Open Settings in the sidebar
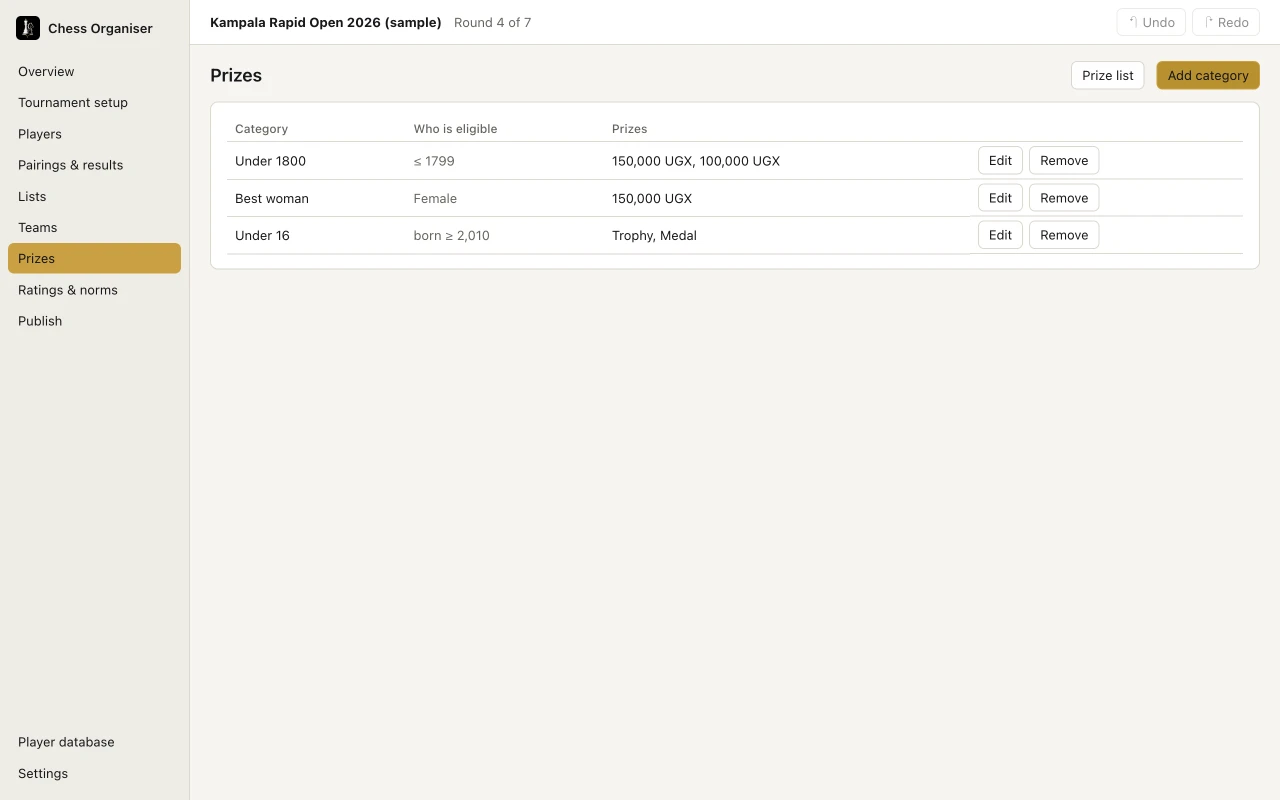The height and width of the screenshot is (800, 1280). pos(94,773)
